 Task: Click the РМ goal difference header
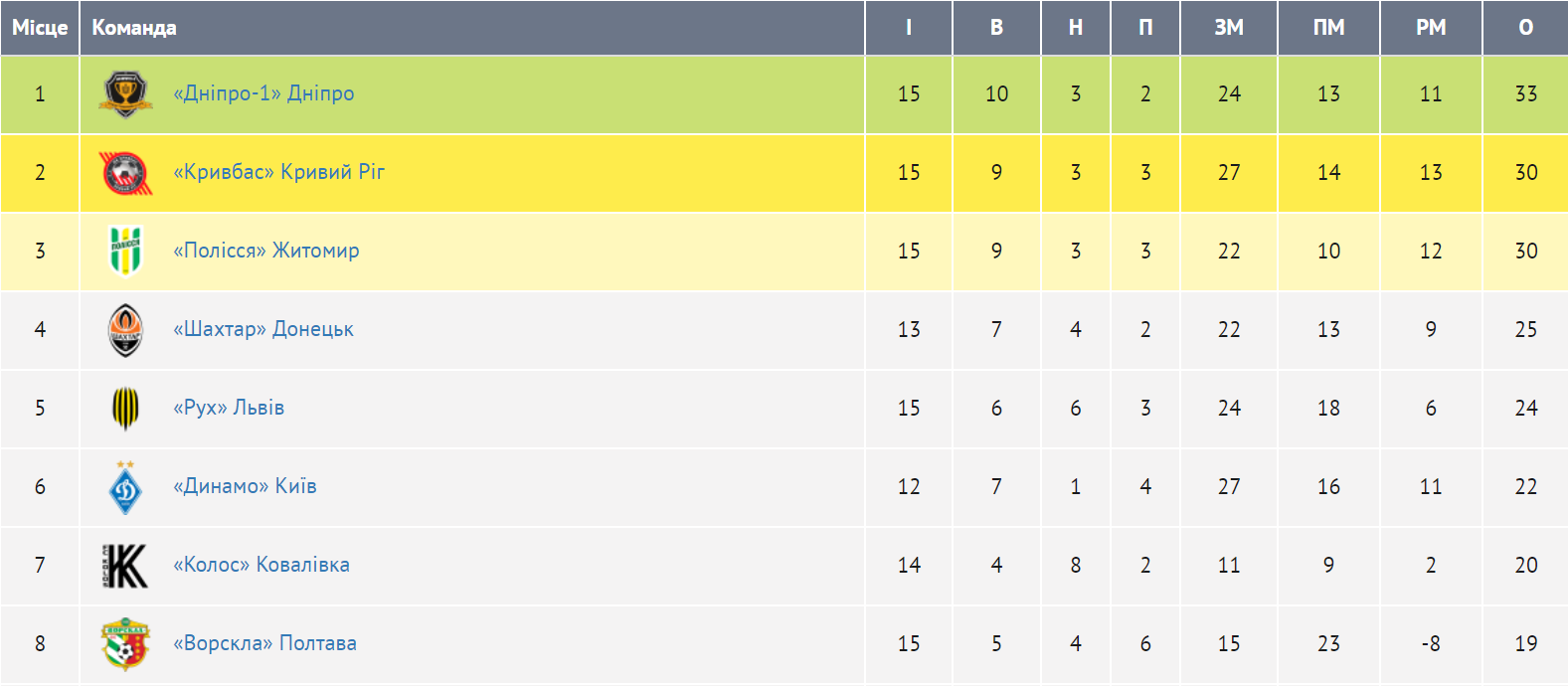coord(1431,28)
